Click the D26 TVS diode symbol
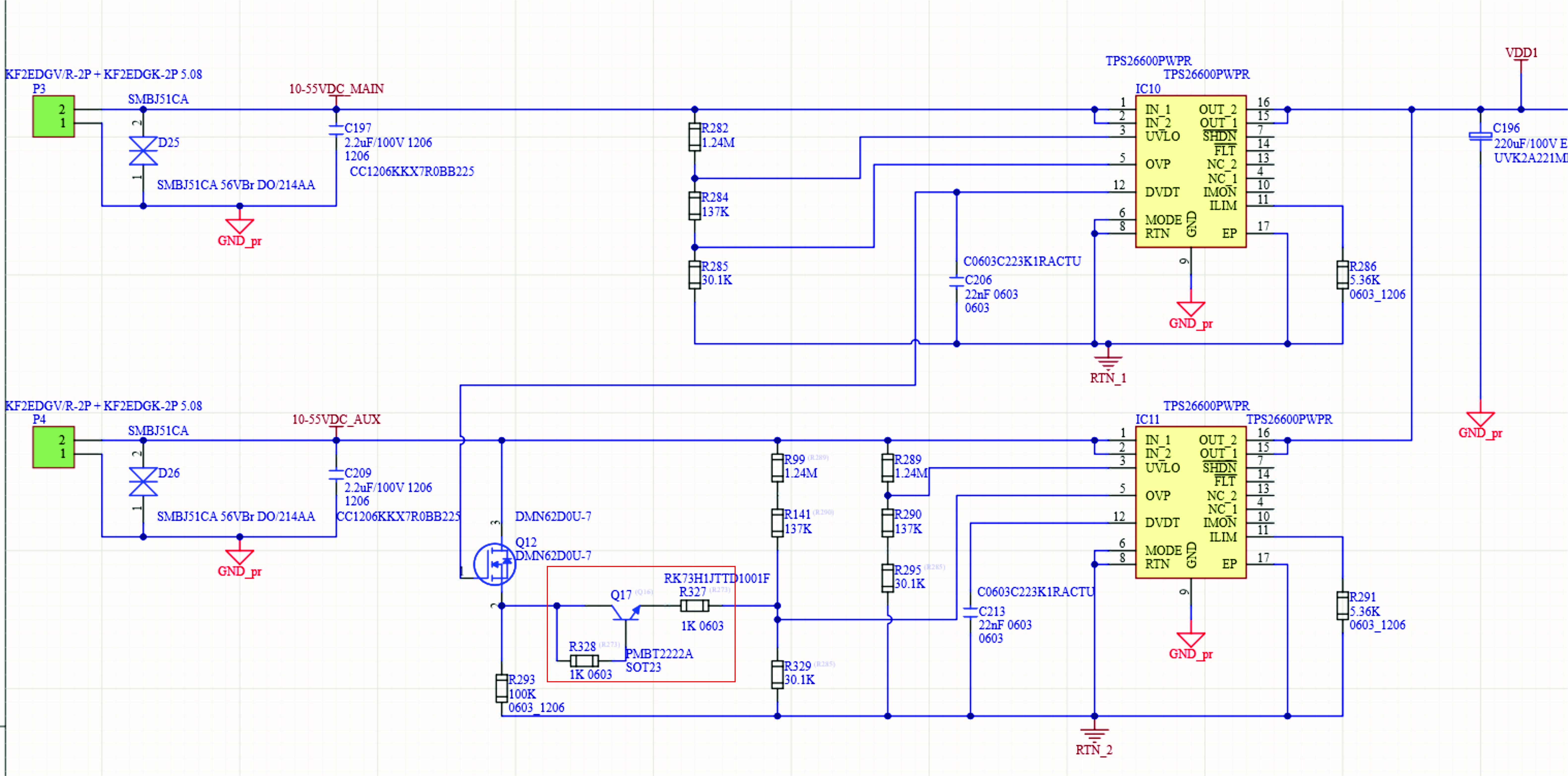 [143, 482]
